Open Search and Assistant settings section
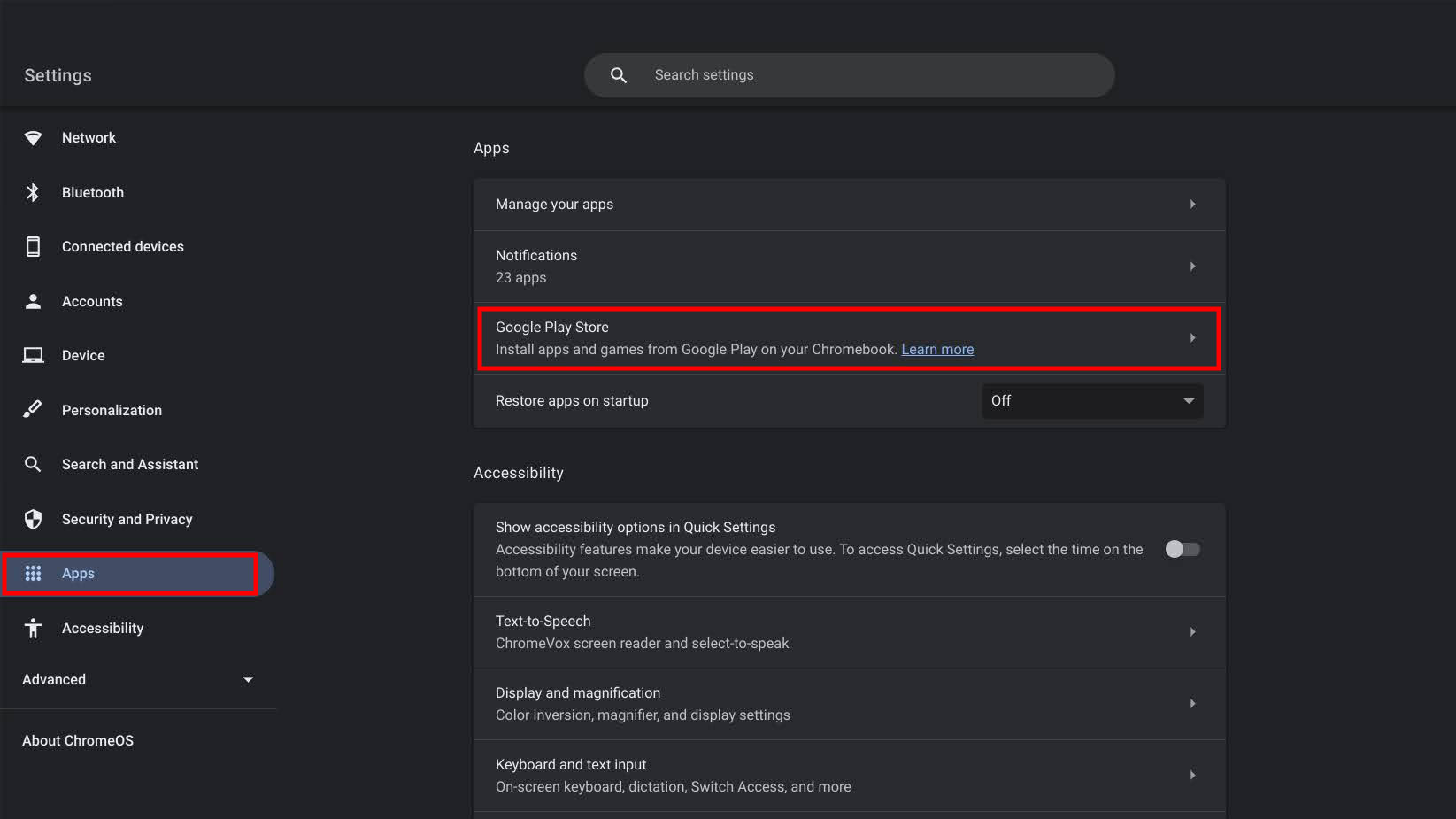The height and width of the screenshot is (819, 1456). point(129,465)
